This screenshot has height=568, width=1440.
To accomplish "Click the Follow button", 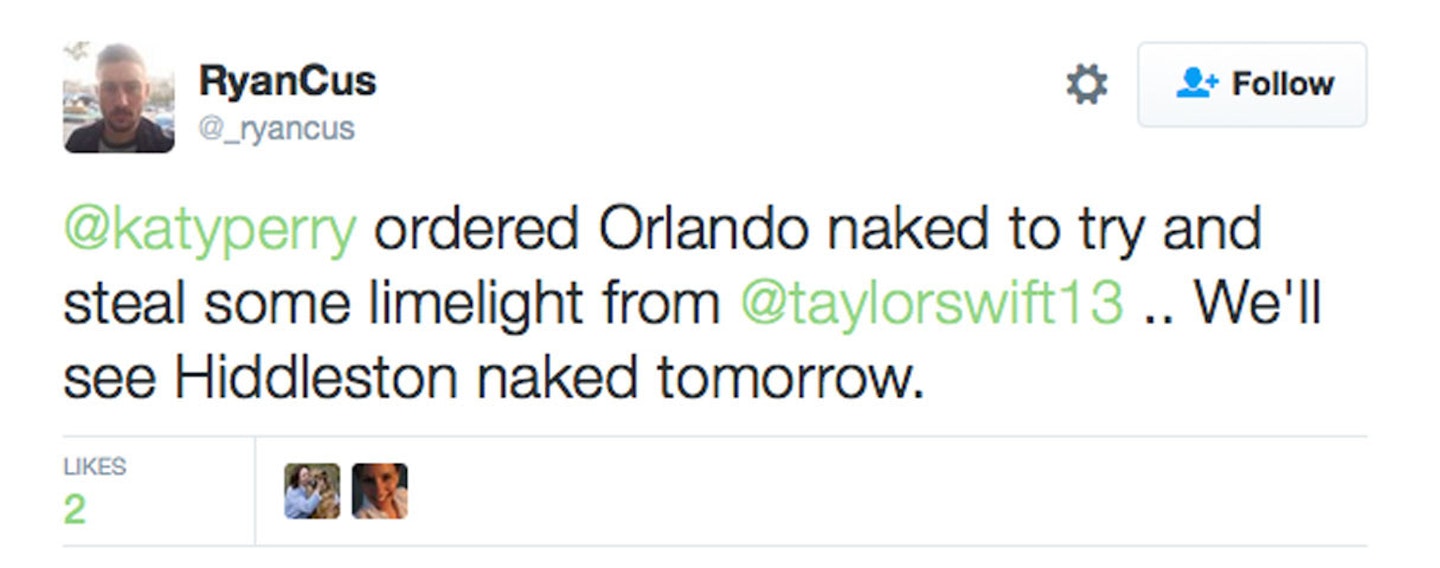I will (x=1252, y=84).
